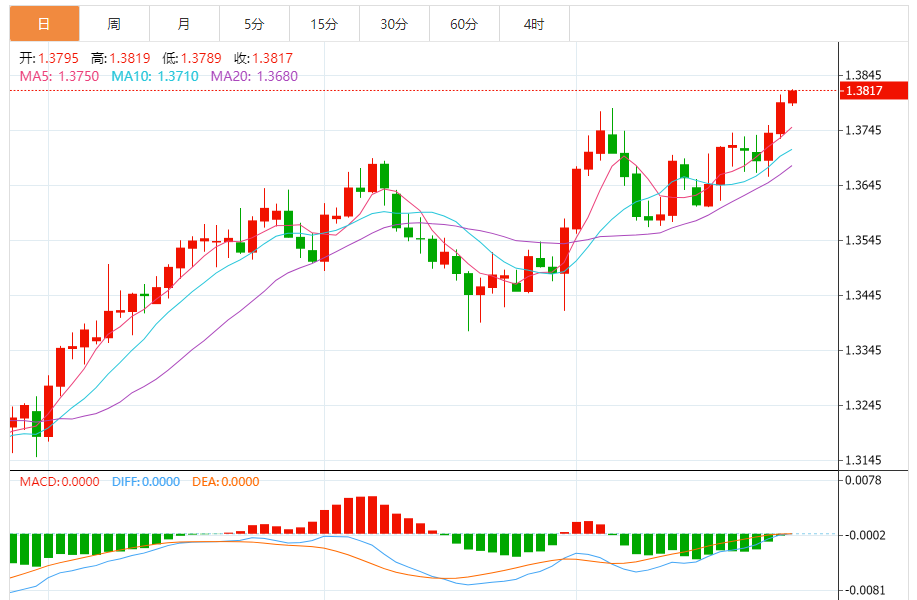Click the 1.3145 price axis label
The height and width of the screenshot is (600, 917).
tap(863, 460)
